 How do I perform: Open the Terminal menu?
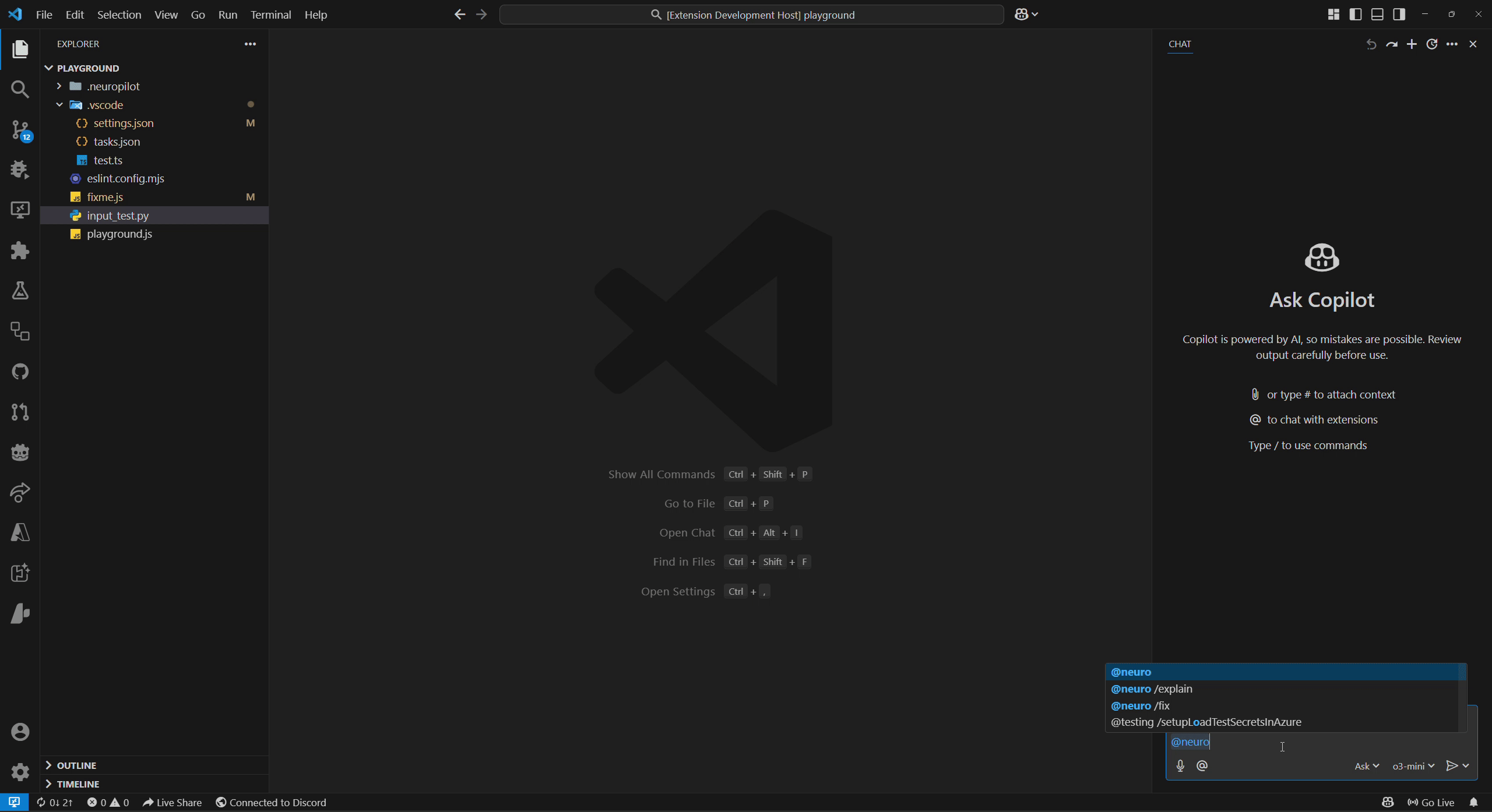coord(270,15)
